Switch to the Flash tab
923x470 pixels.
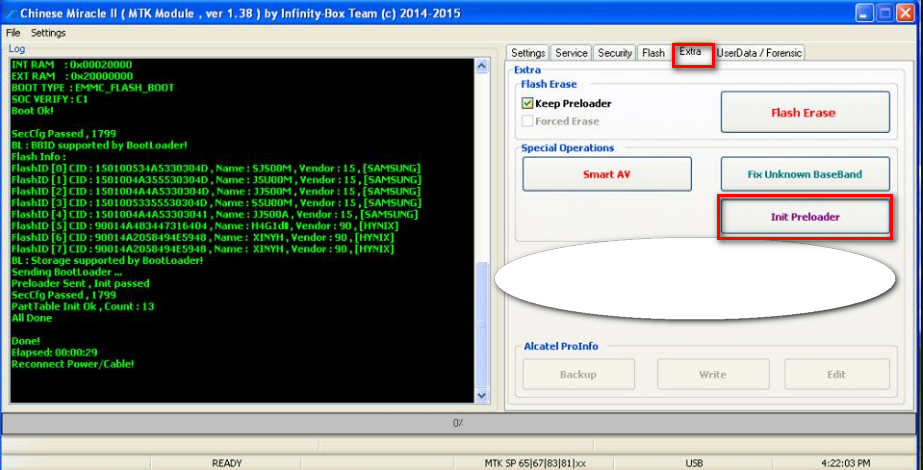653,53
